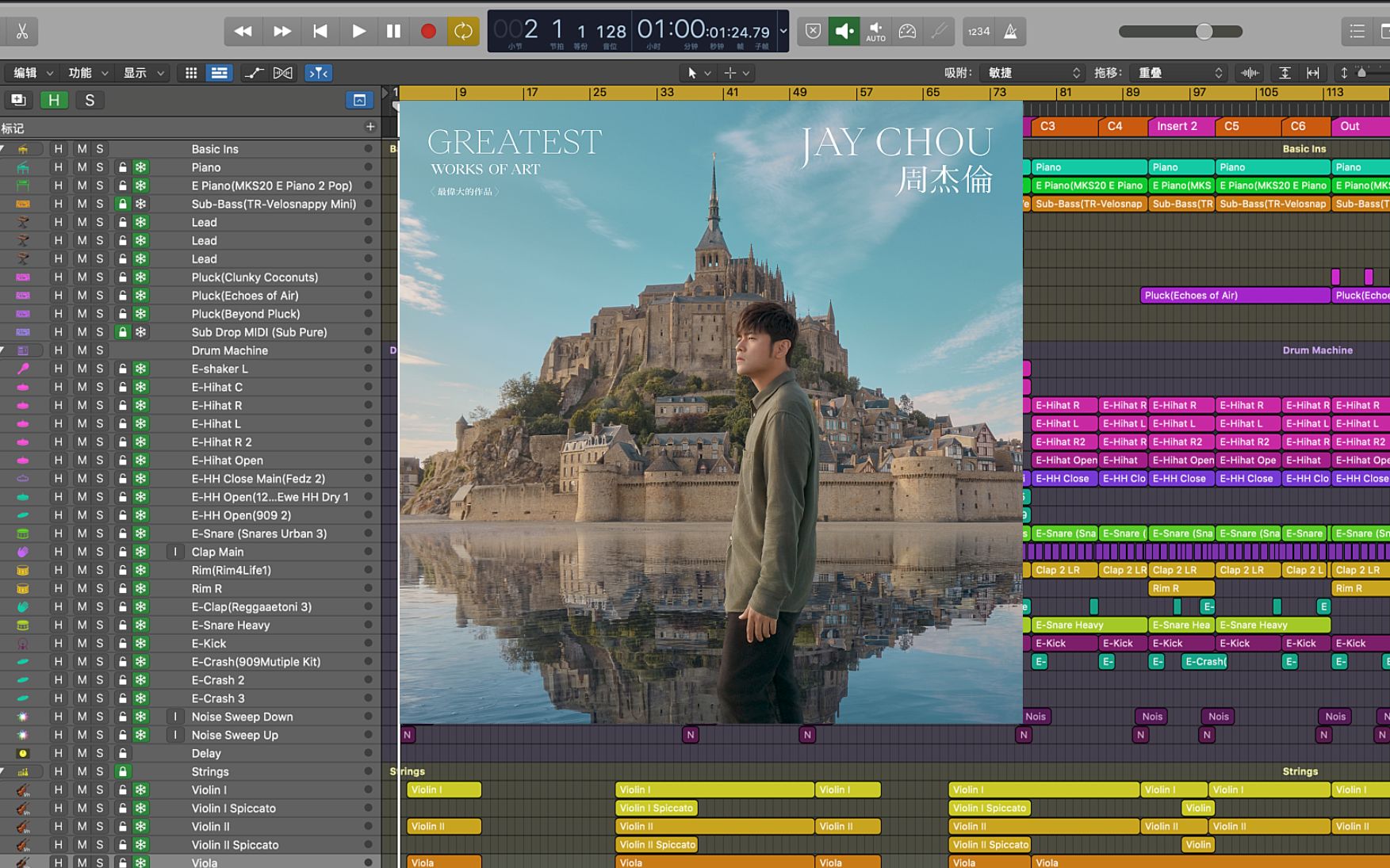Select the E-Snare Heavy track name
This screenshot has height=868, width=1390.
point(230,625)
